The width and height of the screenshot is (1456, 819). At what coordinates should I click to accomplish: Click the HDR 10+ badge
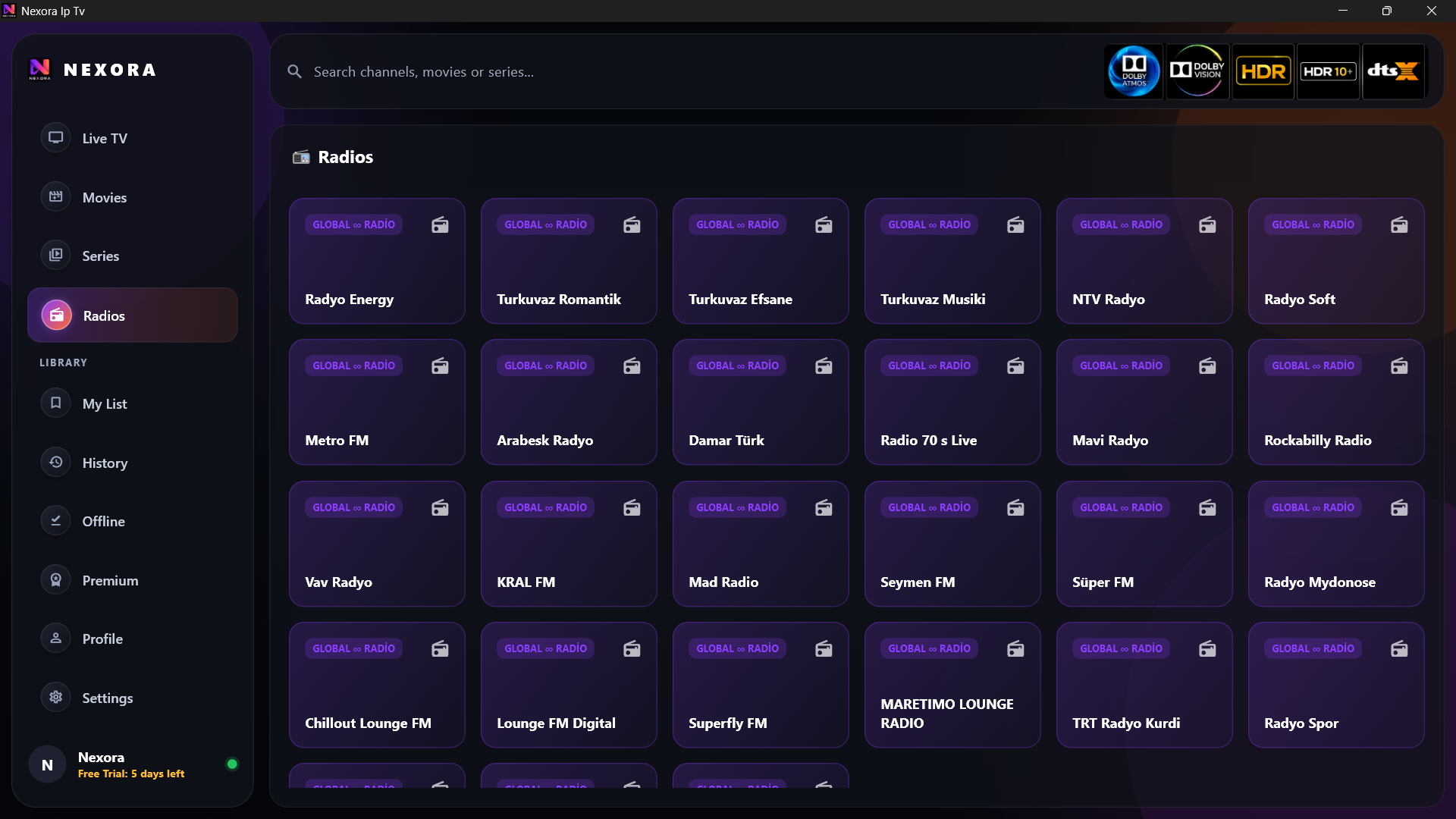click(x=1328, y=71)
